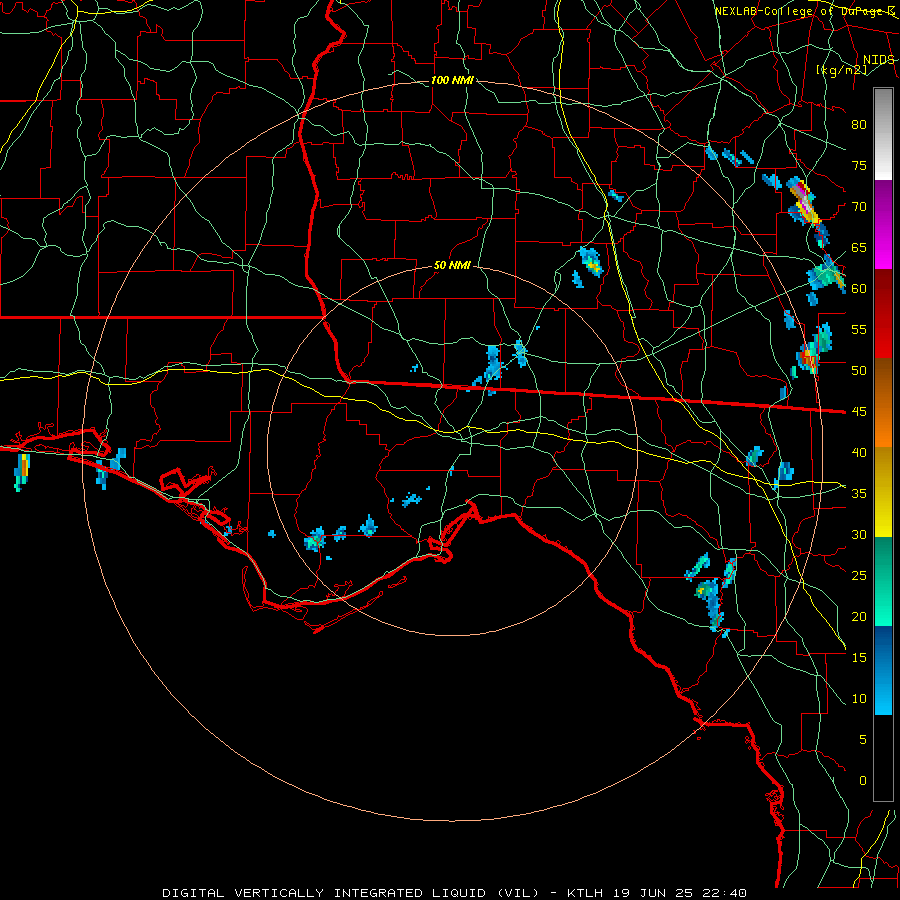Click the '20' value on the VIL scale
900x900 pixels.
click(x=859, y=616)
